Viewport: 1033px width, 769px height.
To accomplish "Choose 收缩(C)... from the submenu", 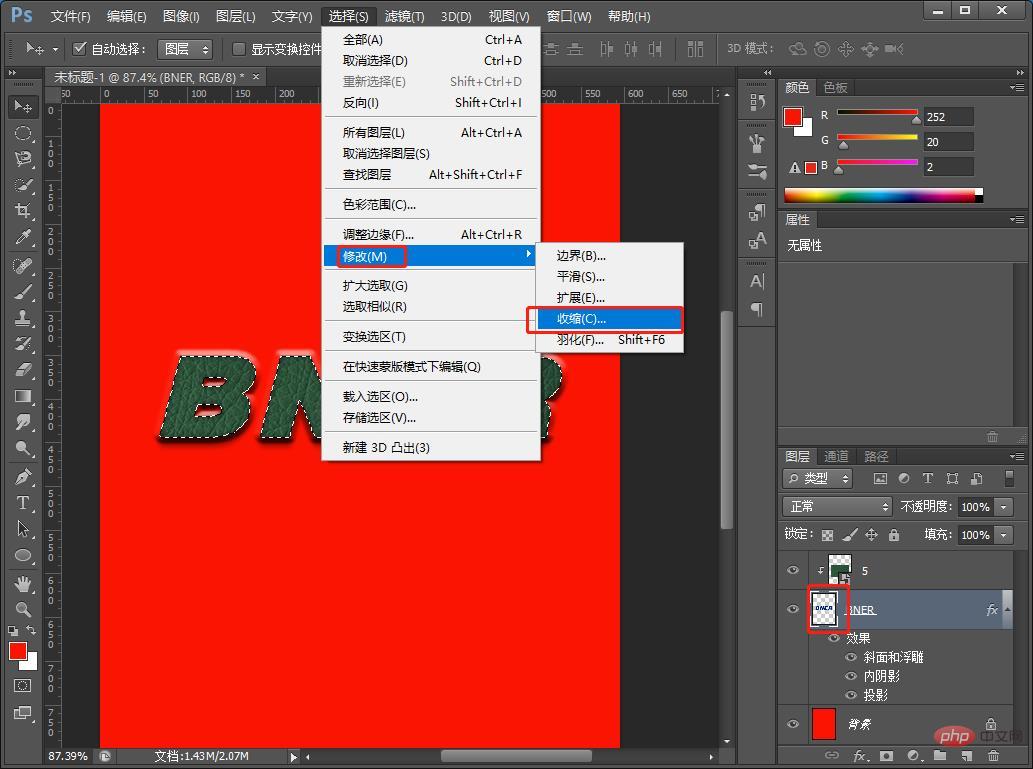I will click(x=609, y=319).
